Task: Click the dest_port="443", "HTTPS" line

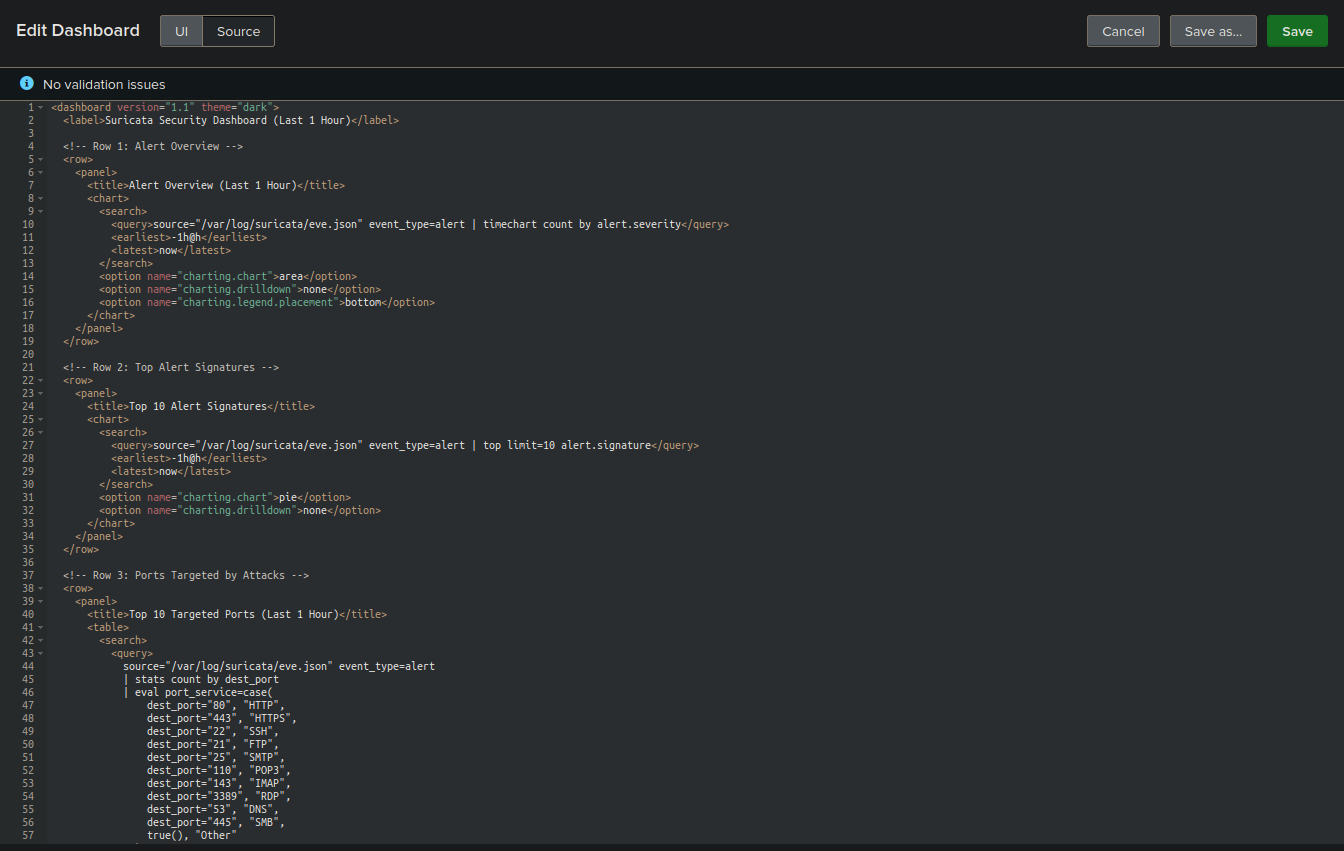Action: pos(222,718)
